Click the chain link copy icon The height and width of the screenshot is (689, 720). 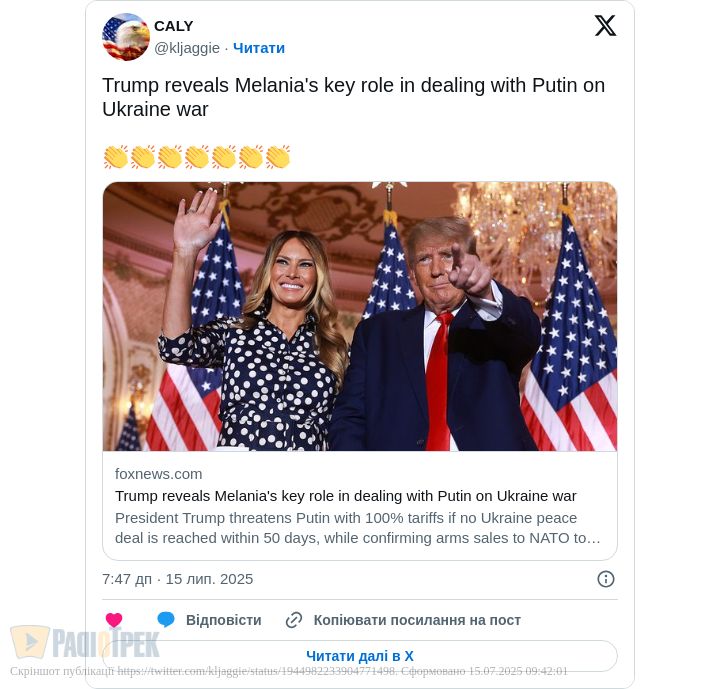(x=294, y=620)
